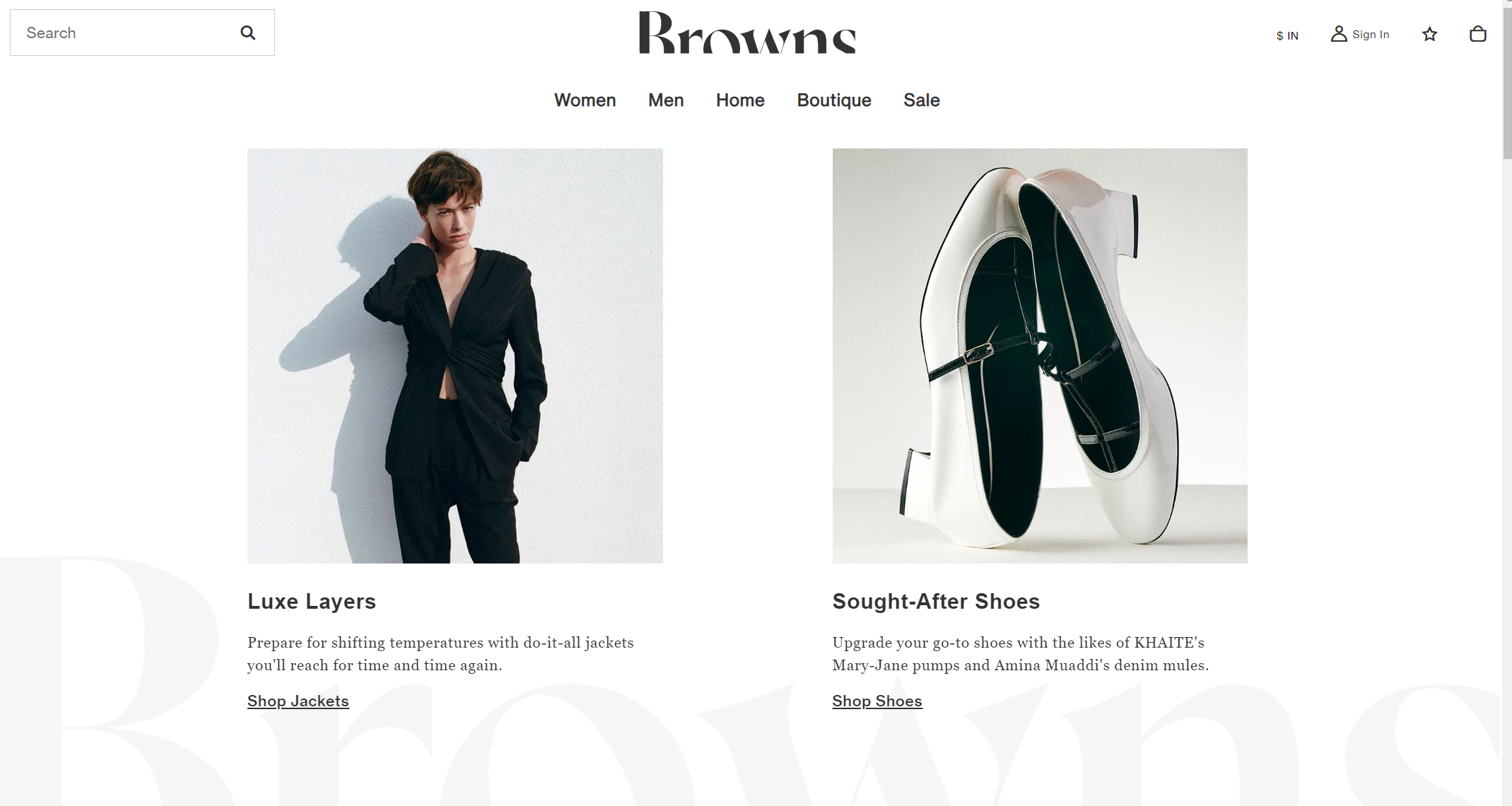Click the Browns logo
The height and width of the screenshot is (806, 1512).
coord(747,33)
